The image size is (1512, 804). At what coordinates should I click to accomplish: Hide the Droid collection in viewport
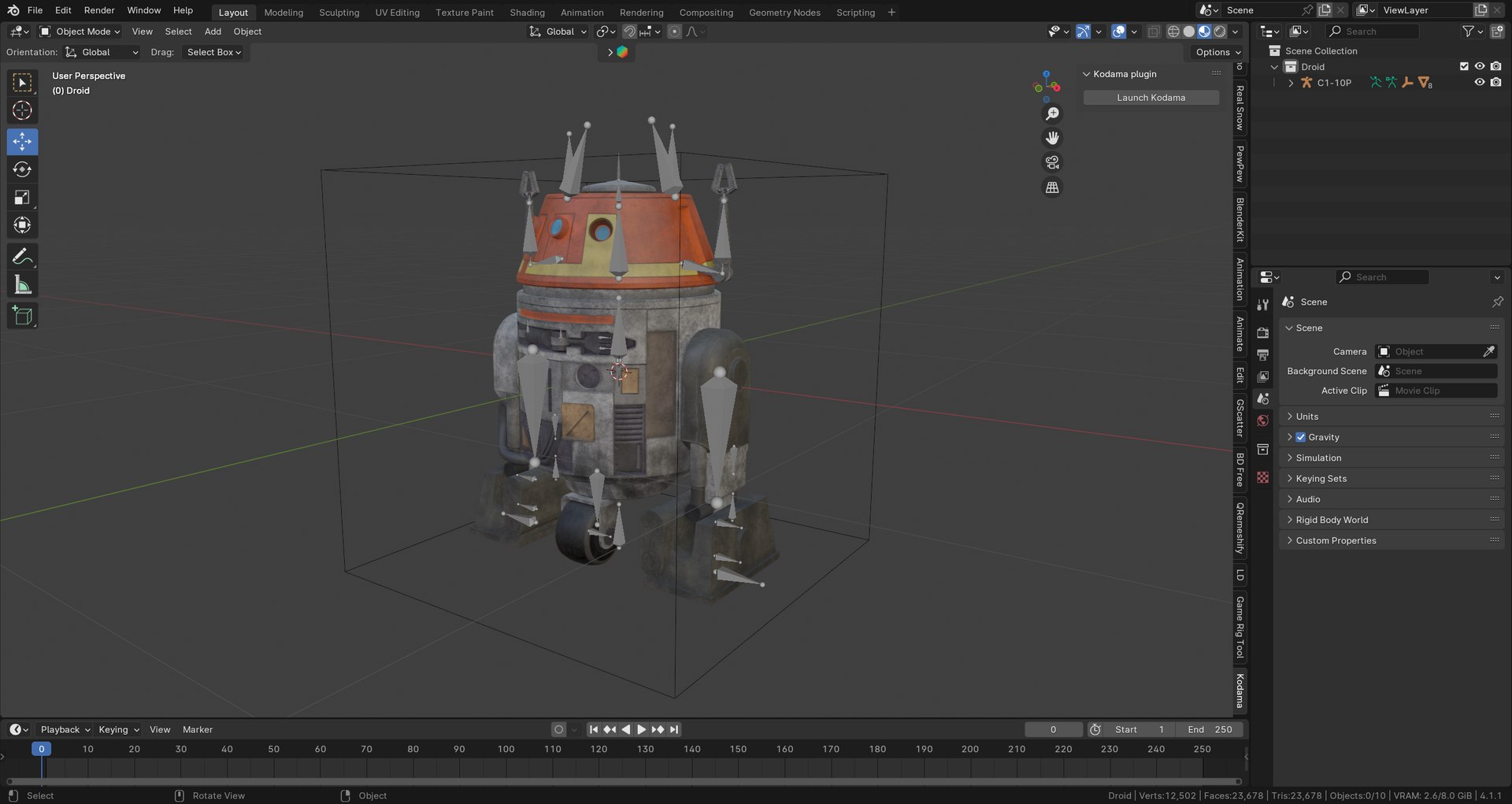[1480, 67]
